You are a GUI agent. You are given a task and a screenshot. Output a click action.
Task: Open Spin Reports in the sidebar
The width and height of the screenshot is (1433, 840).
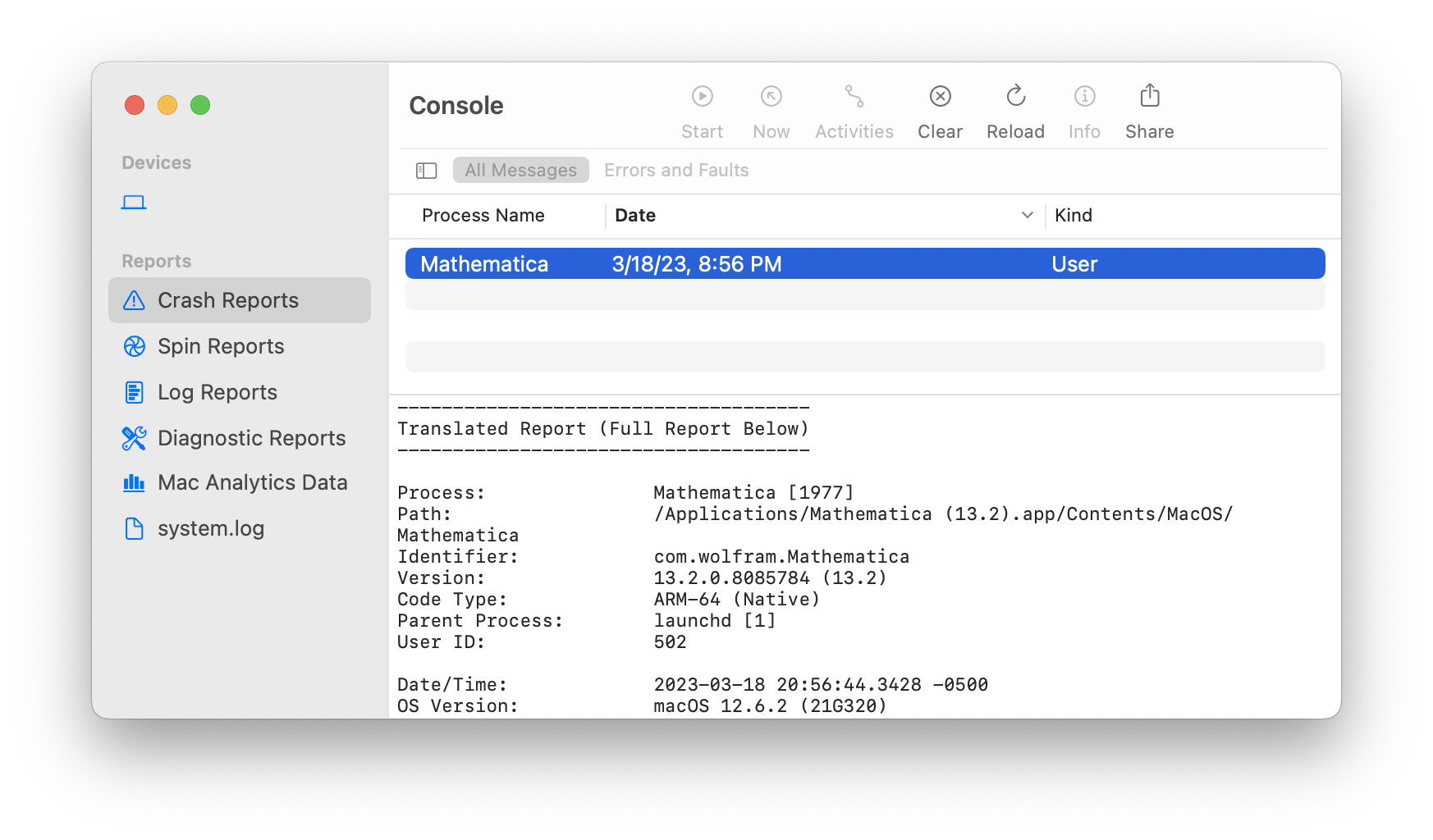tap(220, 346)
